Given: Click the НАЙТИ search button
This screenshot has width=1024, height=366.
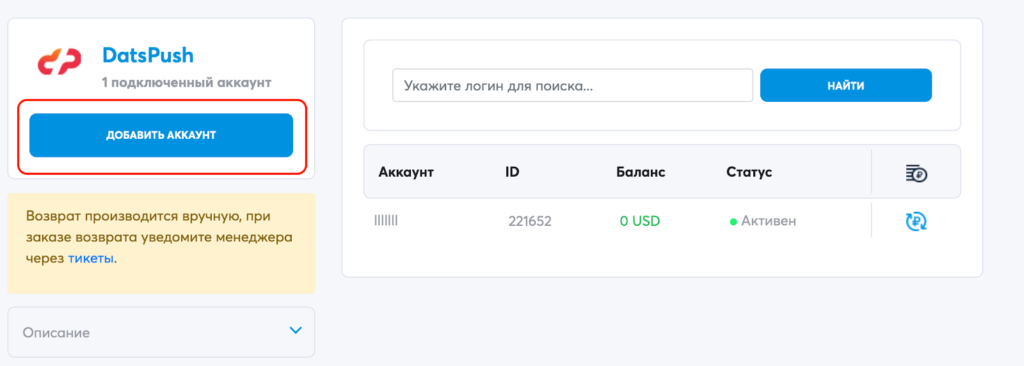Looking at the screenshot, I should click(846, 85).
